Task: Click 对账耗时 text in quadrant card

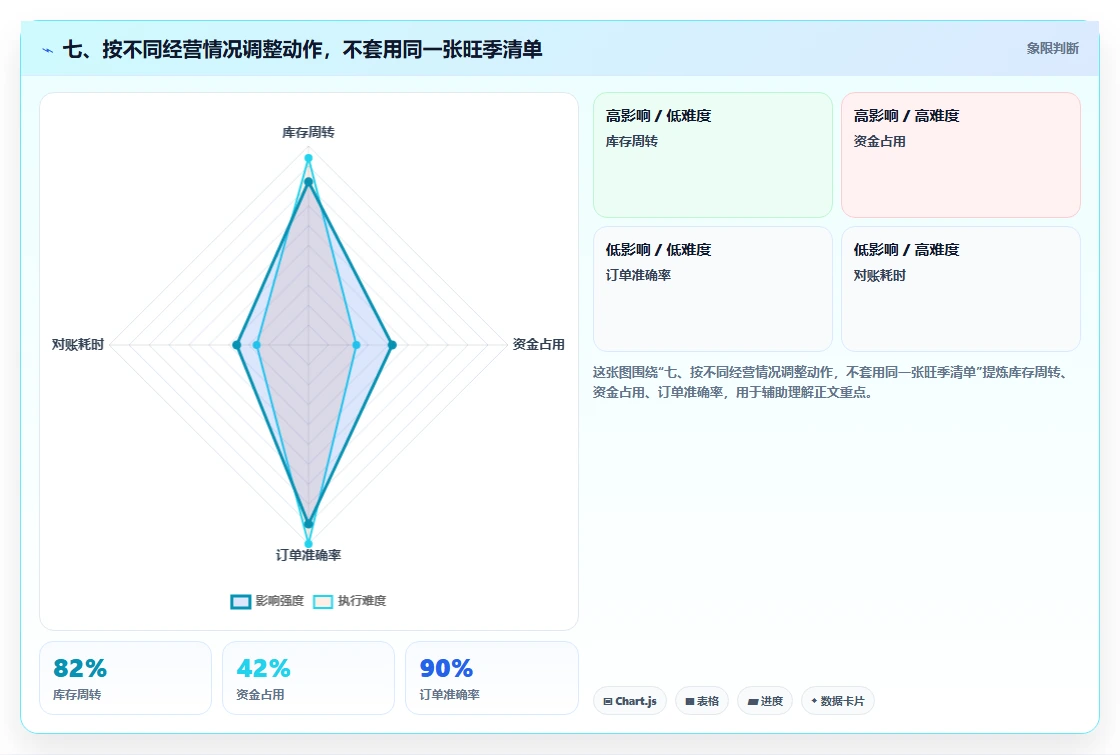Action: coord(879,275)
